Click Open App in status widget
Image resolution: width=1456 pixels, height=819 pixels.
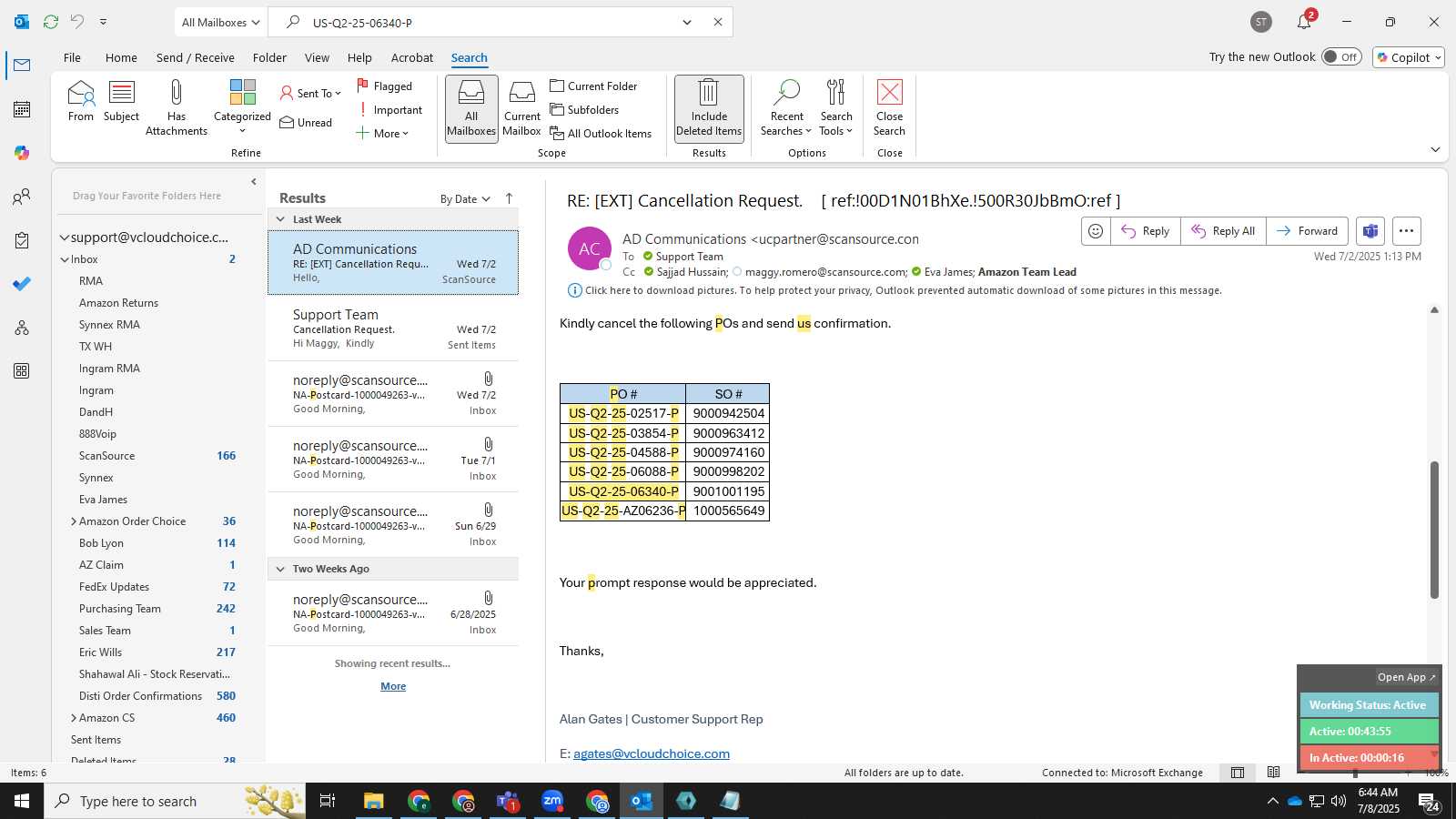tap(1406, 677)
